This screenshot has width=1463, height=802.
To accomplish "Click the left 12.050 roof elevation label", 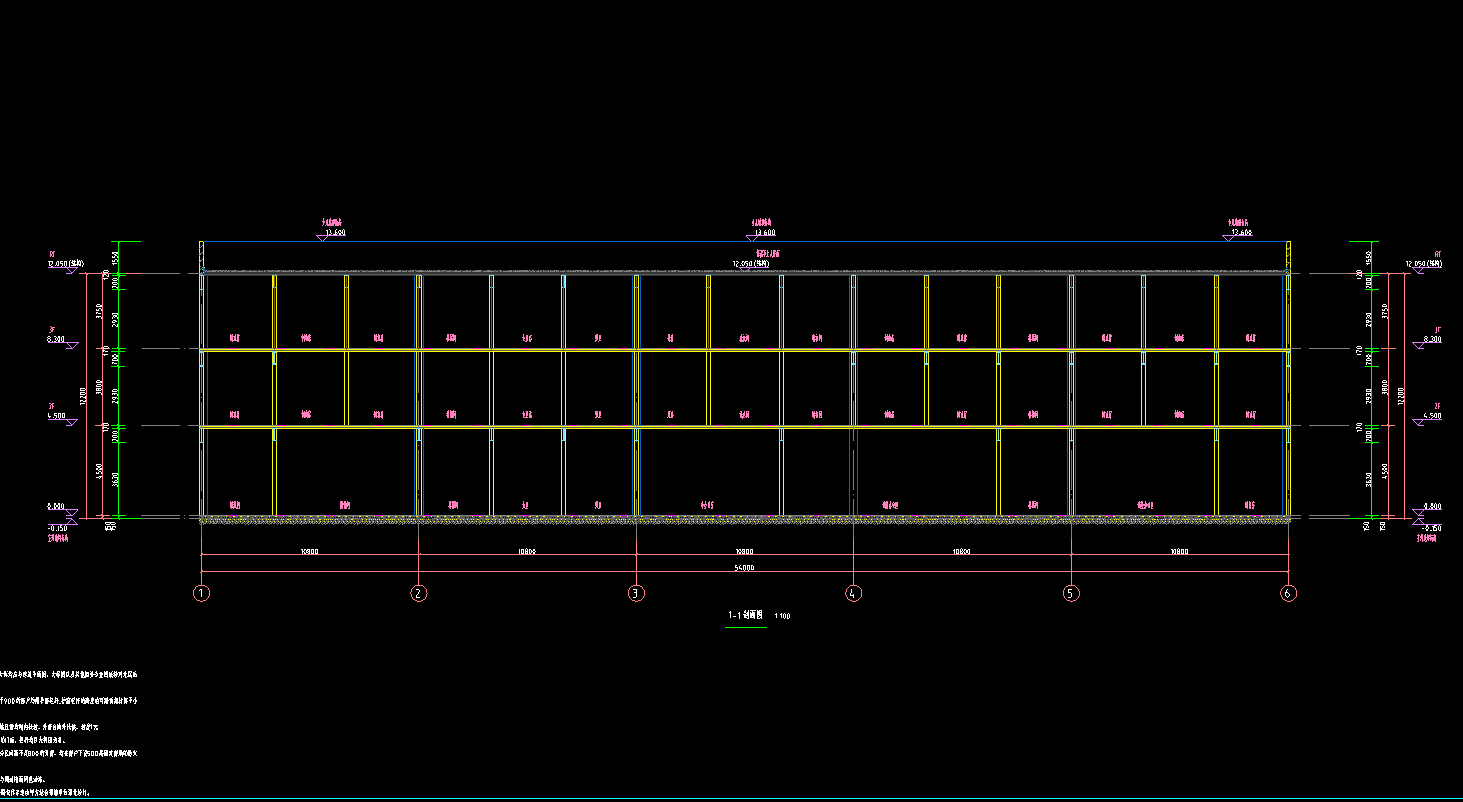I will (66, 265).
